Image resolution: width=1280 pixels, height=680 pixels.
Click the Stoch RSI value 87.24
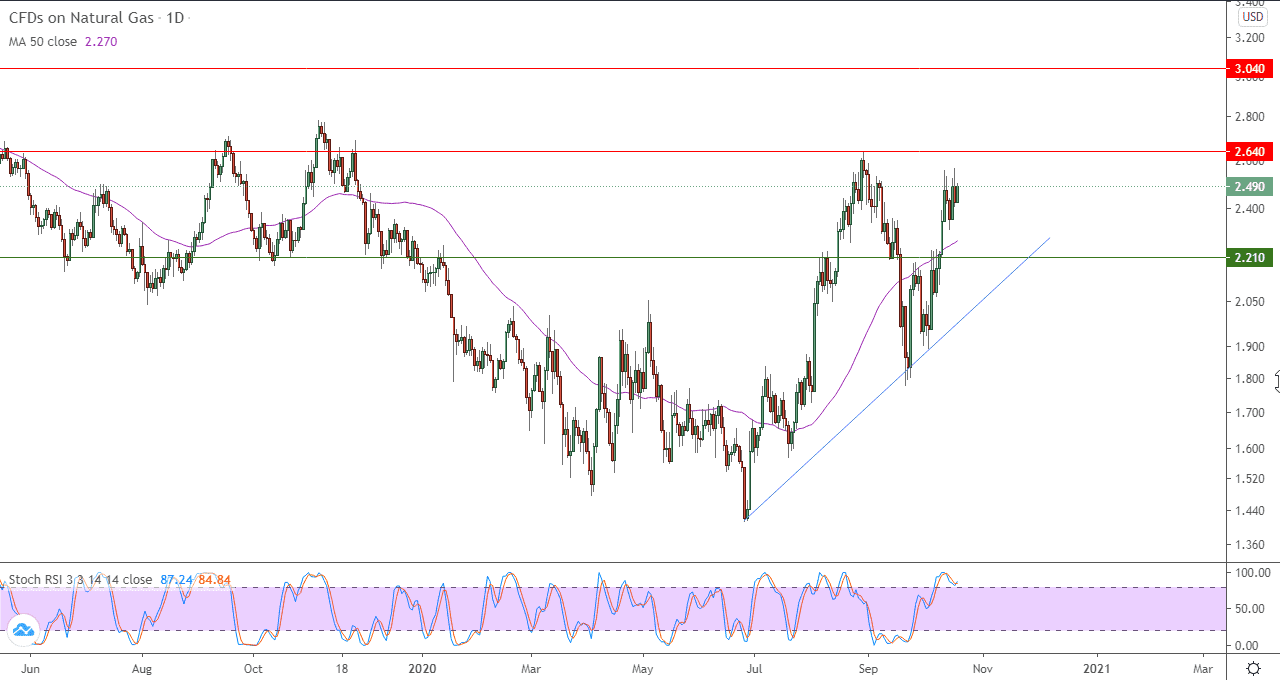click(x=176, y=579)
